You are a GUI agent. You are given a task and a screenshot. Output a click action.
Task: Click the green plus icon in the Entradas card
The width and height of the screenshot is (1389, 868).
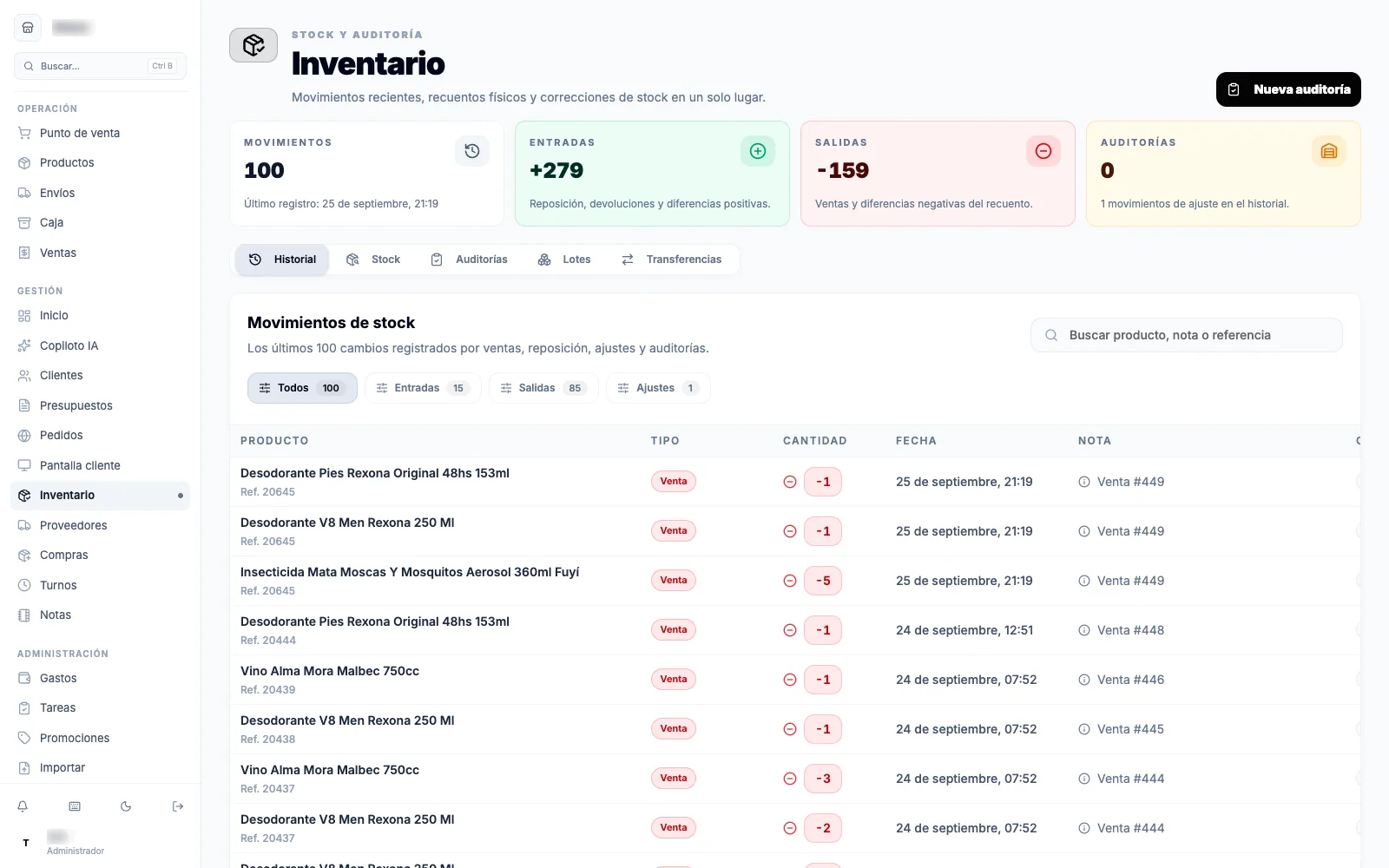758,151
